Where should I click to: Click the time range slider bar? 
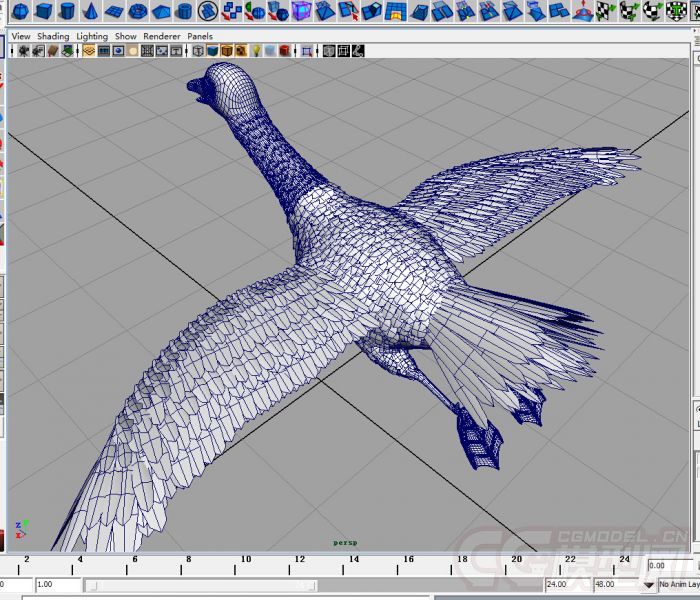200,585
